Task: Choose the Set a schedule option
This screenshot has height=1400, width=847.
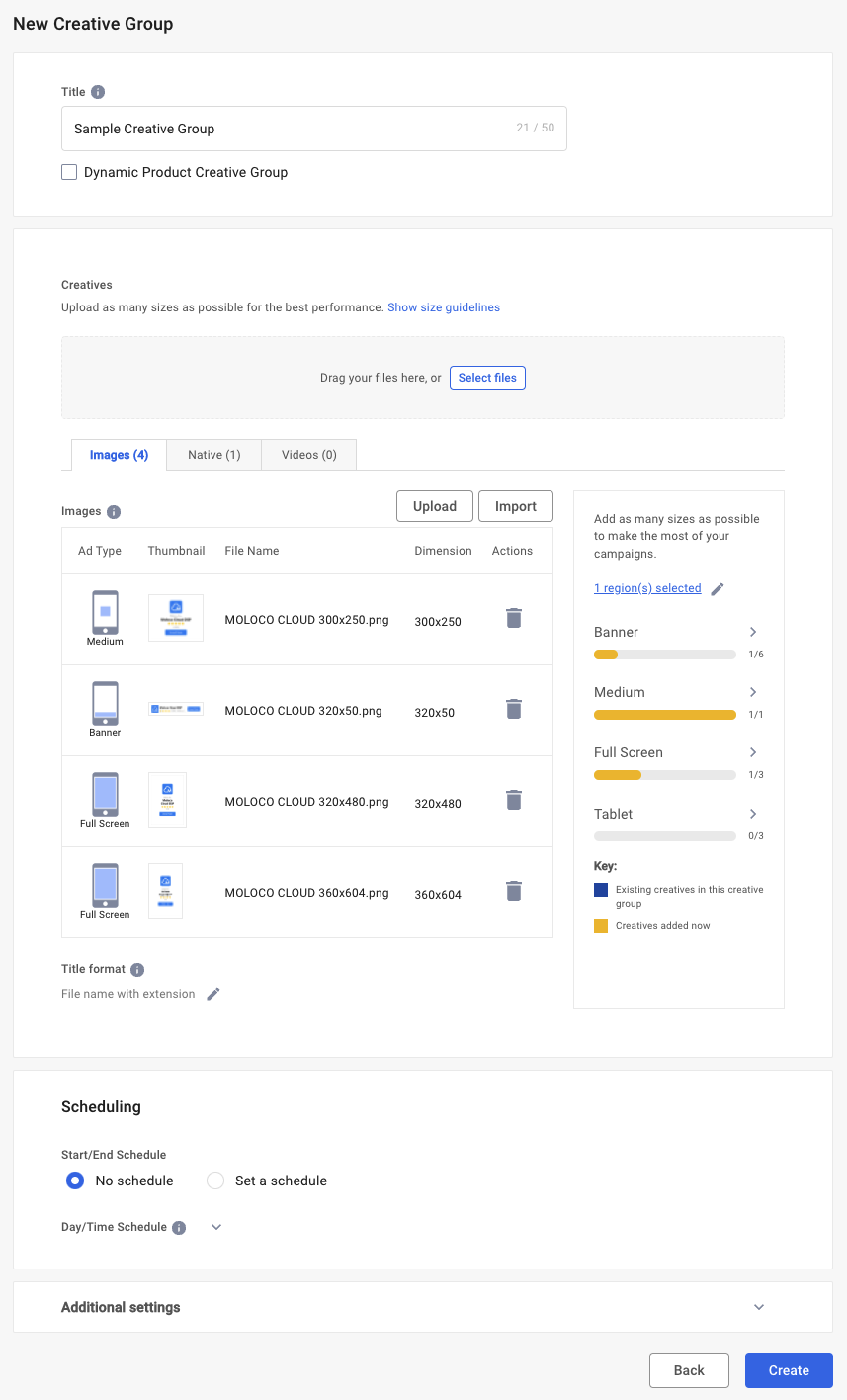Action: point(215,1181)
